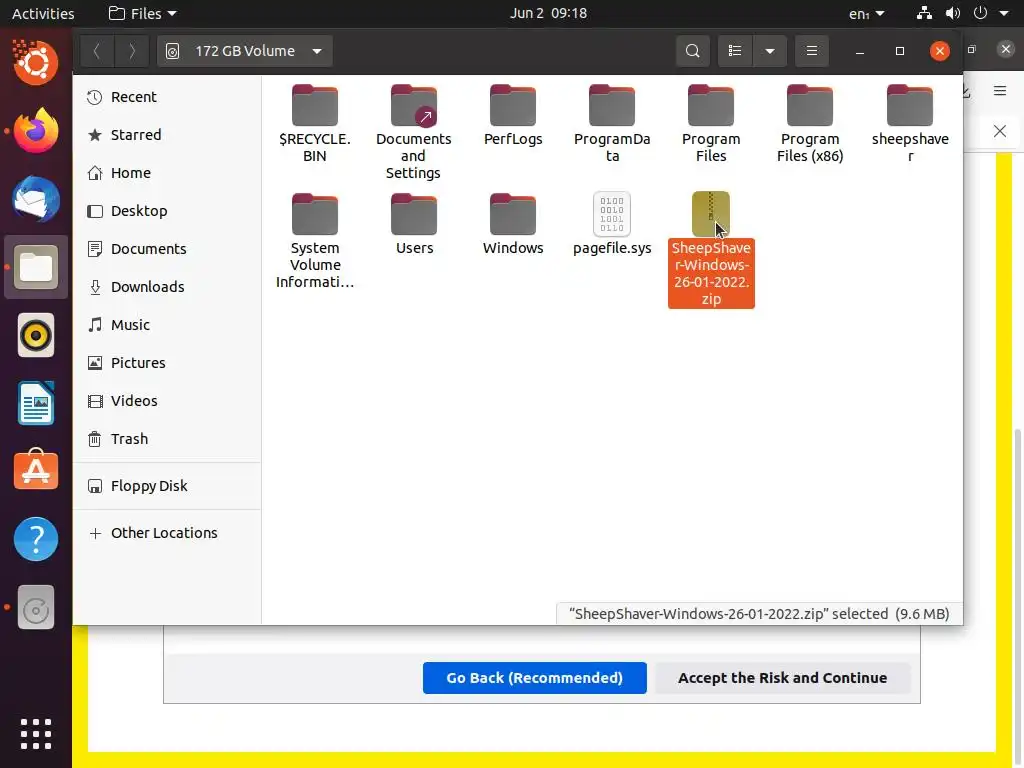Go to Videos in the sidebar

pos(167,400)
